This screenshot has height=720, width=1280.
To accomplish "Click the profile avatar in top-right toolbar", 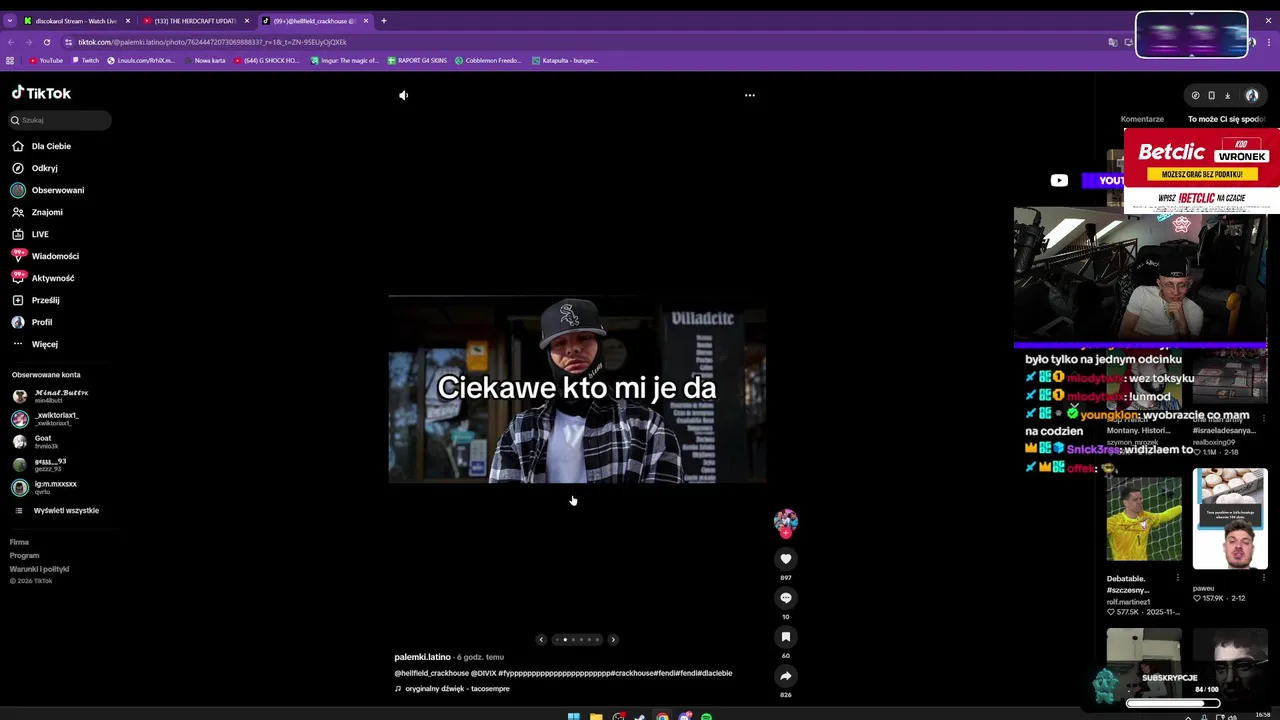I will point(1251,95).
